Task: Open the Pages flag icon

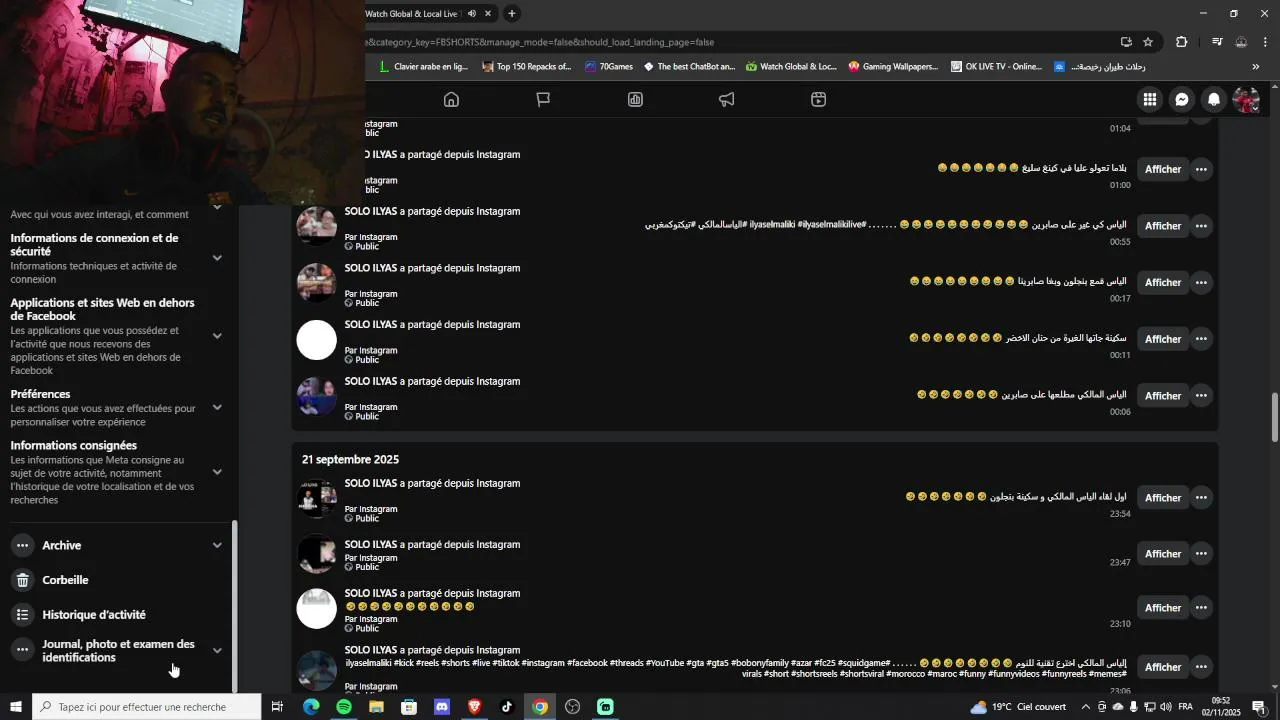Action: [543, 100]
